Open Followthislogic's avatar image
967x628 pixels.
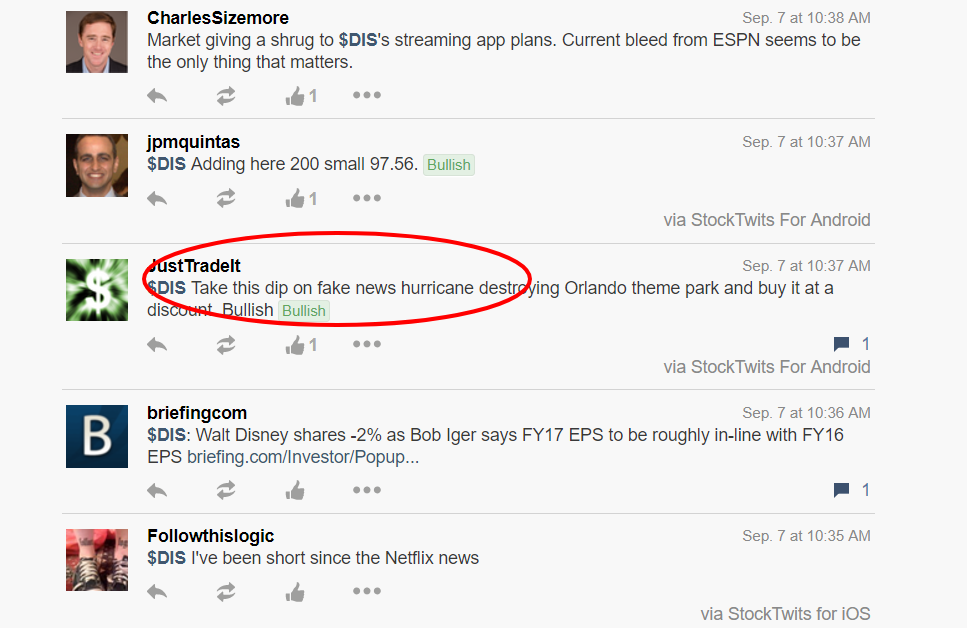point(97,560)
